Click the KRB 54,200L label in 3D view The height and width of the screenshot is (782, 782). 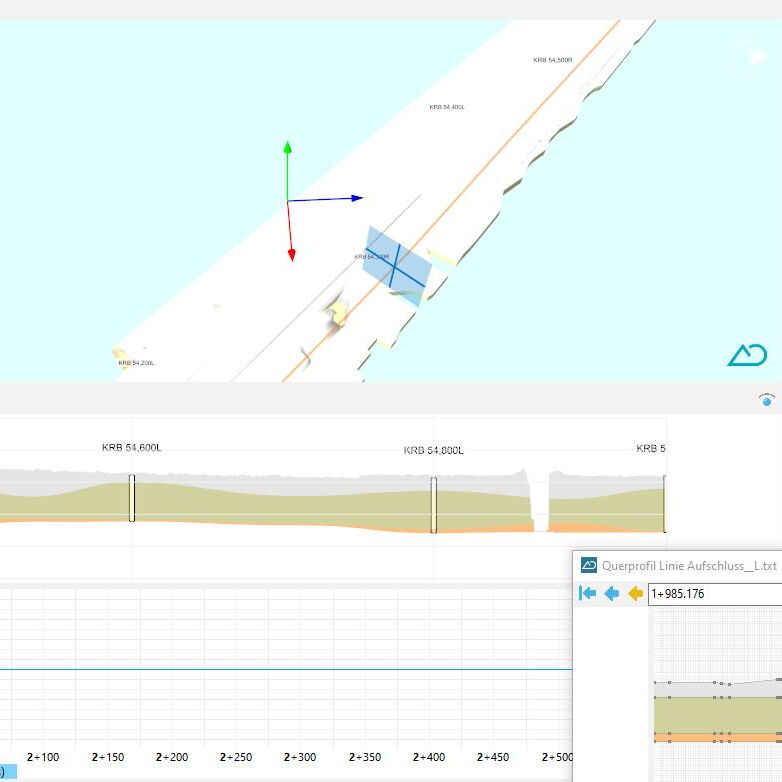pos(136,363)
